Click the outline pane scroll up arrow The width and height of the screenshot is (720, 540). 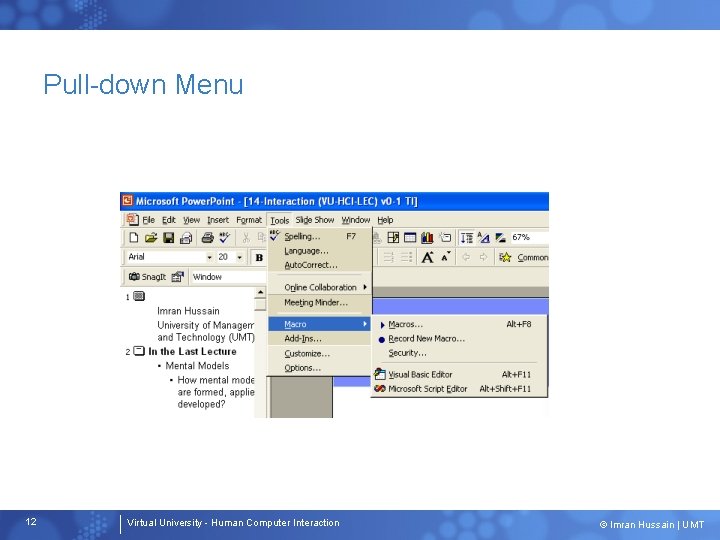coord(260,292)
